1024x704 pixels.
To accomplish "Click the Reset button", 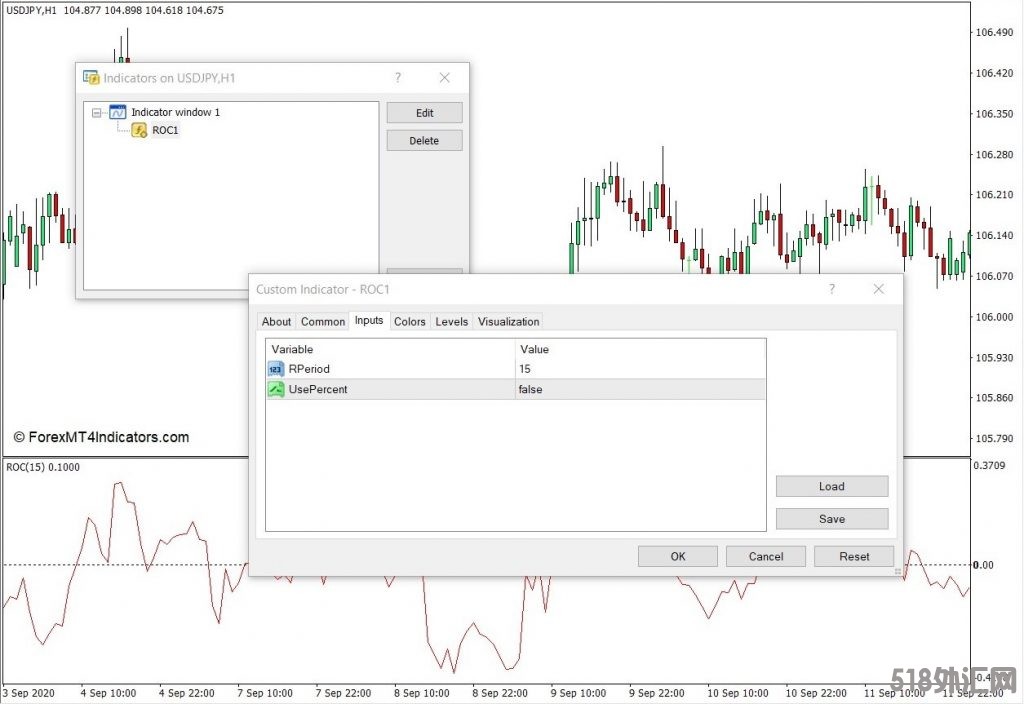I will [854, 556].
